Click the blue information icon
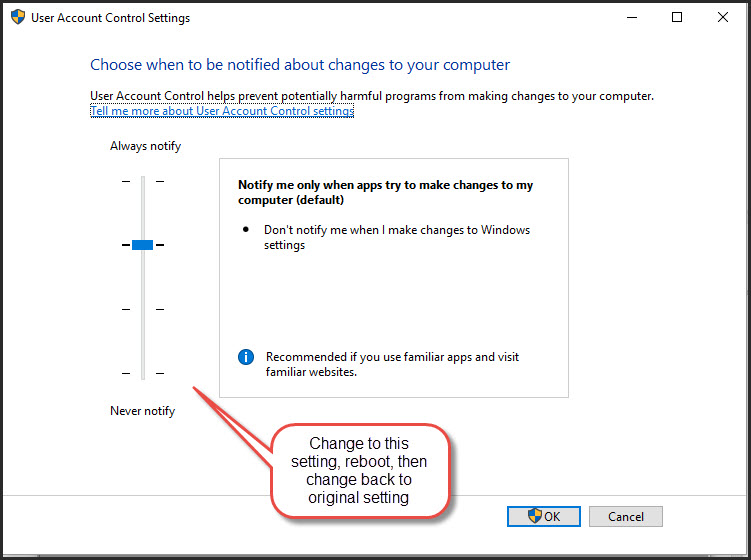The width and height of the screenshot is (751, 560). [x=246, y=357]
